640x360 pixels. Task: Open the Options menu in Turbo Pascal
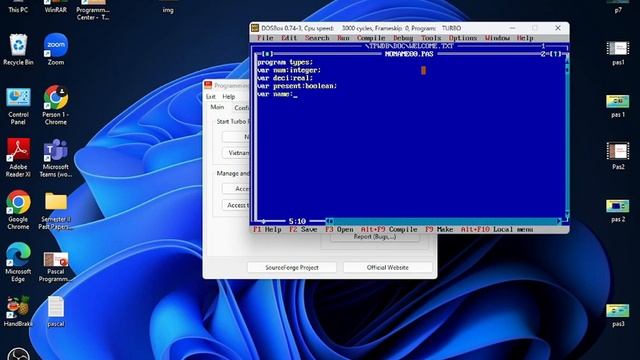pyautogui.click(x=463, y=38)
